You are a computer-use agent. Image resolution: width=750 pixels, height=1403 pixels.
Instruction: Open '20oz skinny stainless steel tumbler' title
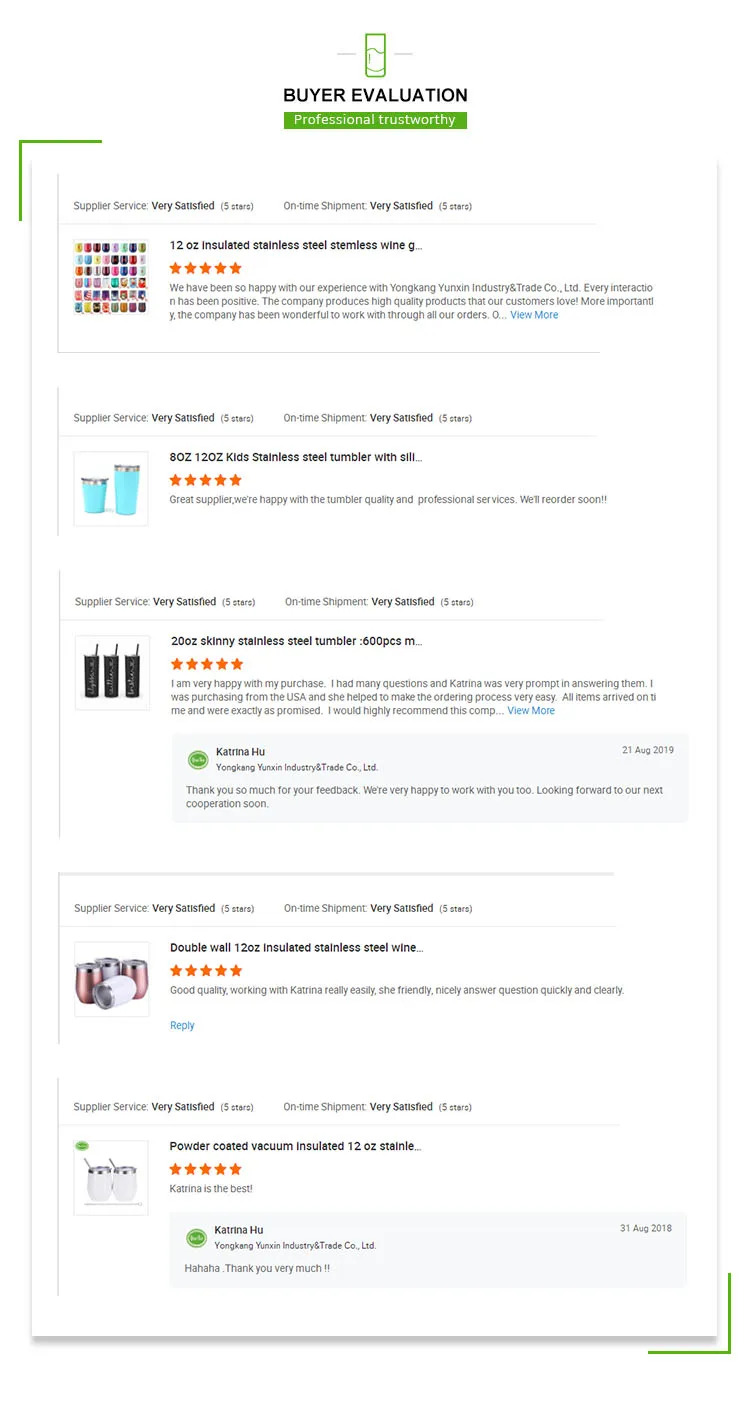point(297,641)
